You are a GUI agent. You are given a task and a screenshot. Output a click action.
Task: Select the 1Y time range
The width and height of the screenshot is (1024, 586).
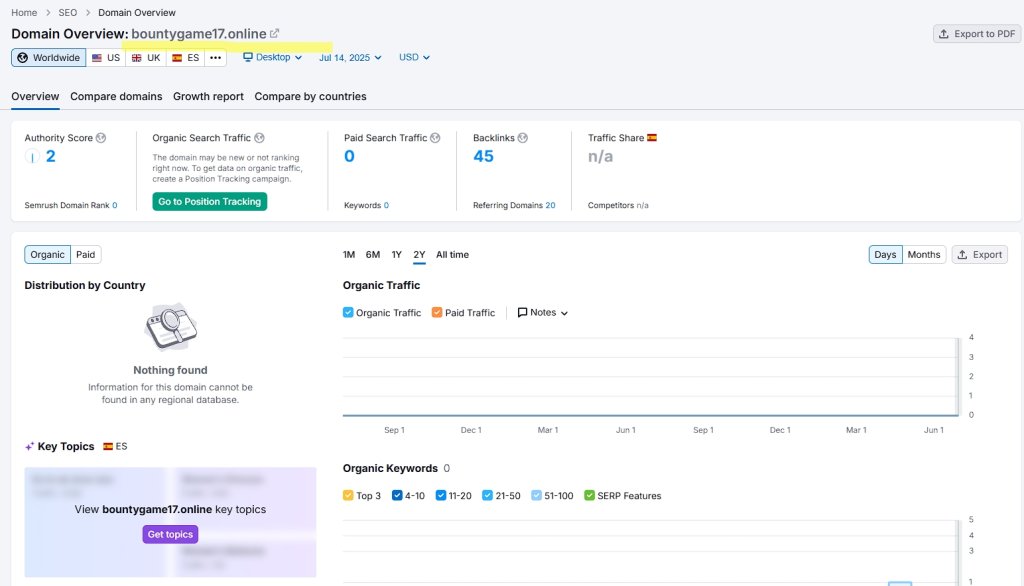(x=397, y=255)
